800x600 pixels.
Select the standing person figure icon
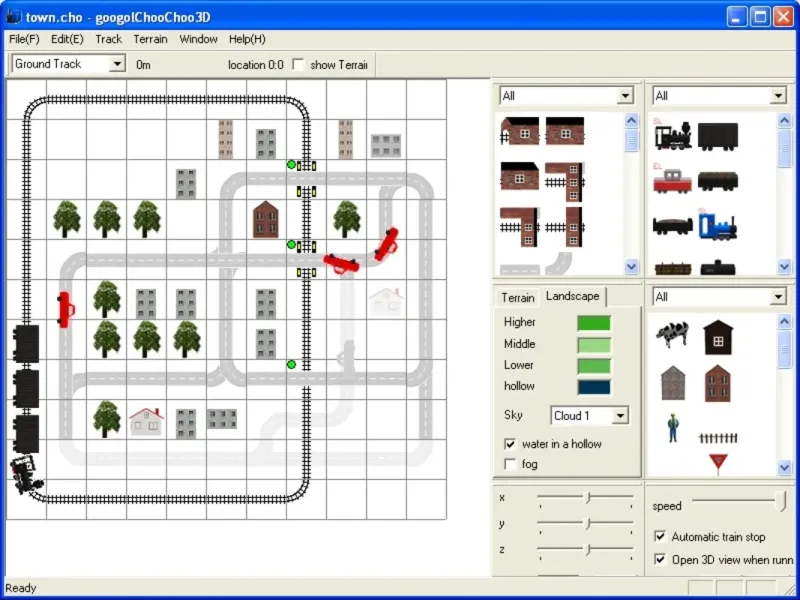[673, 428]
